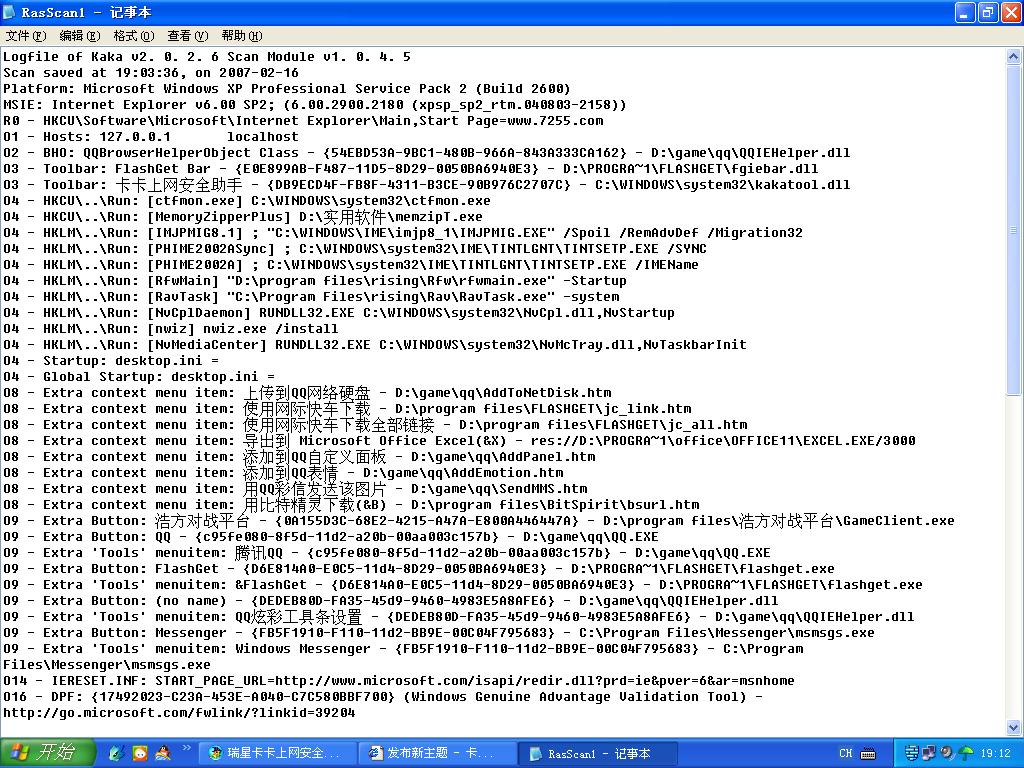Click the Extra Button: FlashGet line
Image resolution: width=1024 pixels, height=768 pixels.
point(419,569)
